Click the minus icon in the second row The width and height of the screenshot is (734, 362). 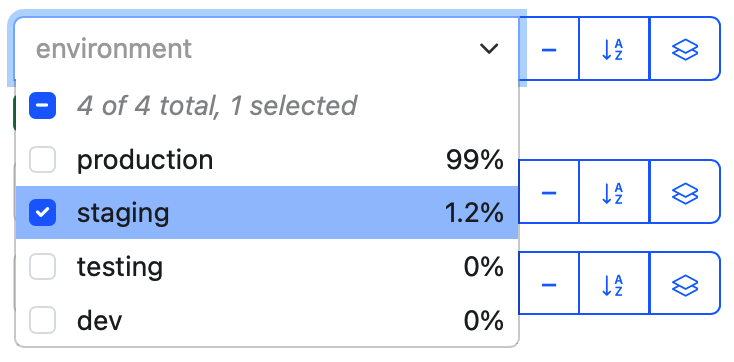pos(548,192)
